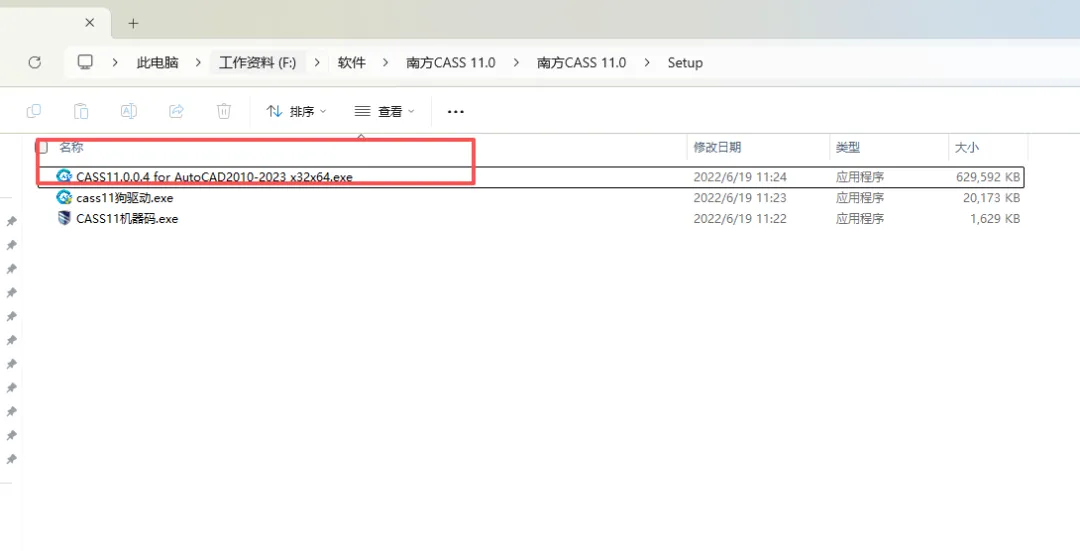Open second 南方CASS 11.0 breadcrumb folder
The image size is (1080, 551).
[581, 63]
